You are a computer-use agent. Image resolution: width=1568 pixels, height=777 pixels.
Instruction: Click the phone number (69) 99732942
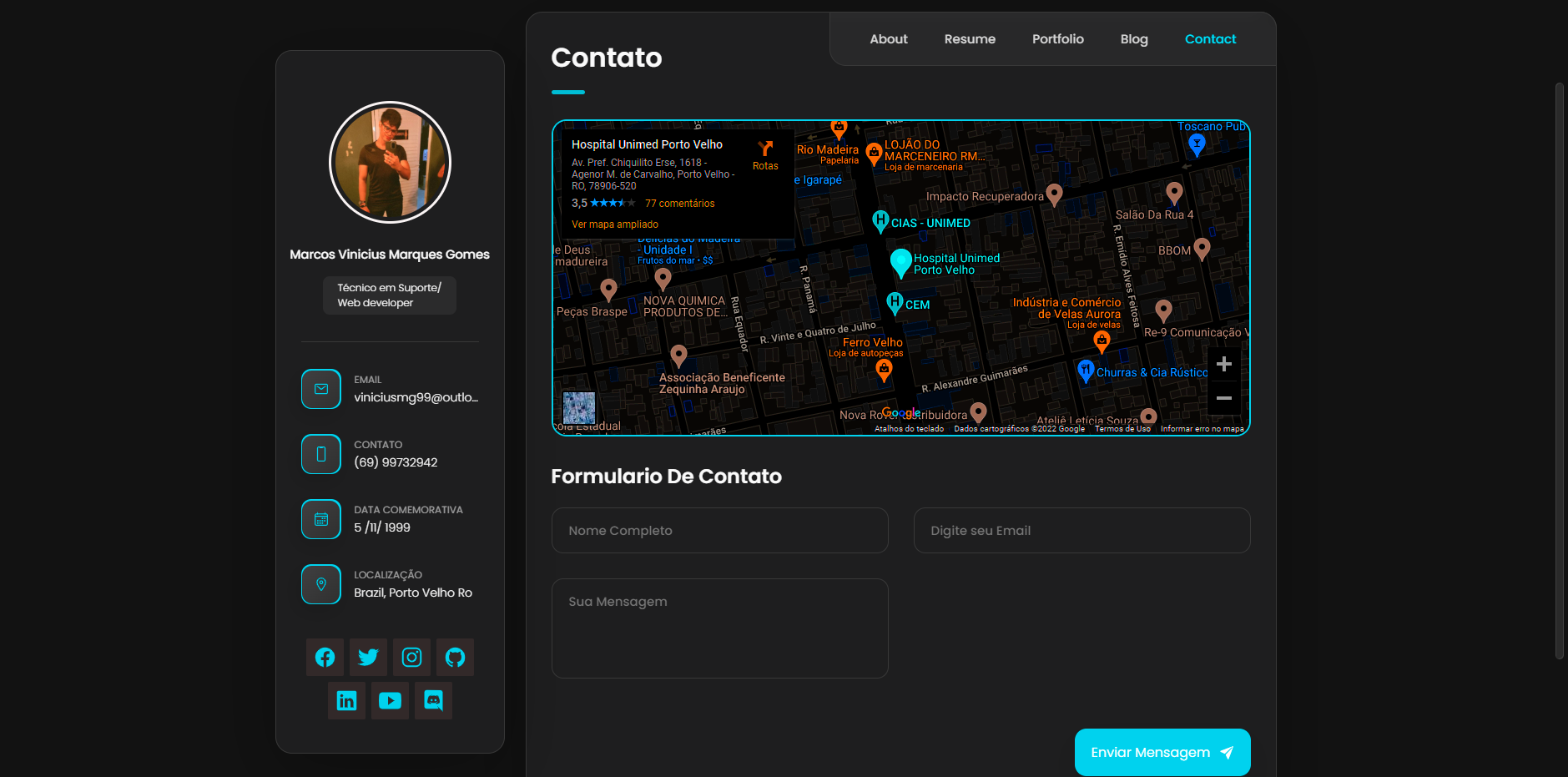click(396, 462)
